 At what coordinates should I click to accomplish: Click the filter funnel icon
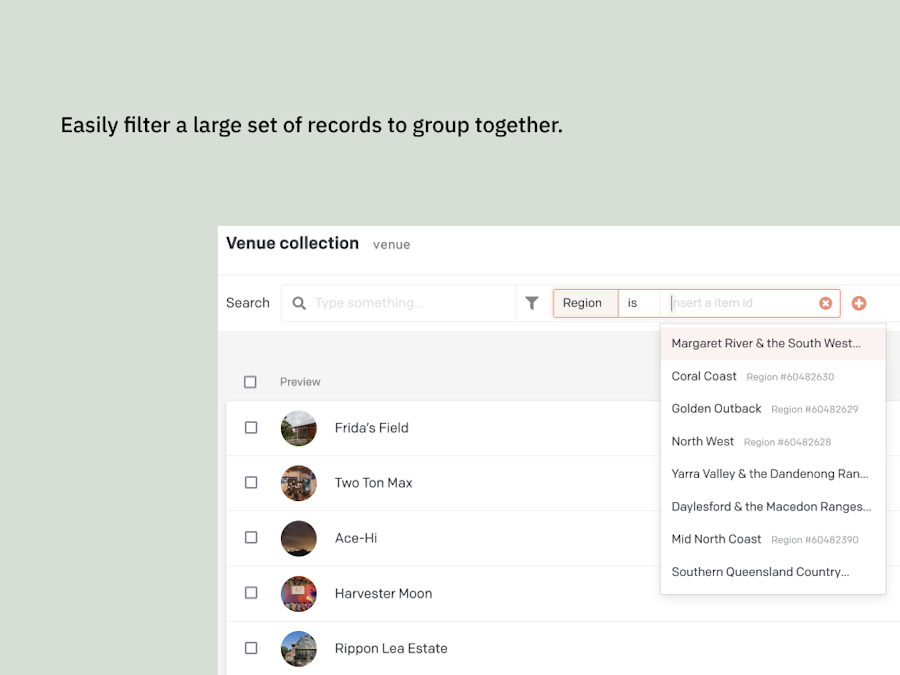(532, 303)
